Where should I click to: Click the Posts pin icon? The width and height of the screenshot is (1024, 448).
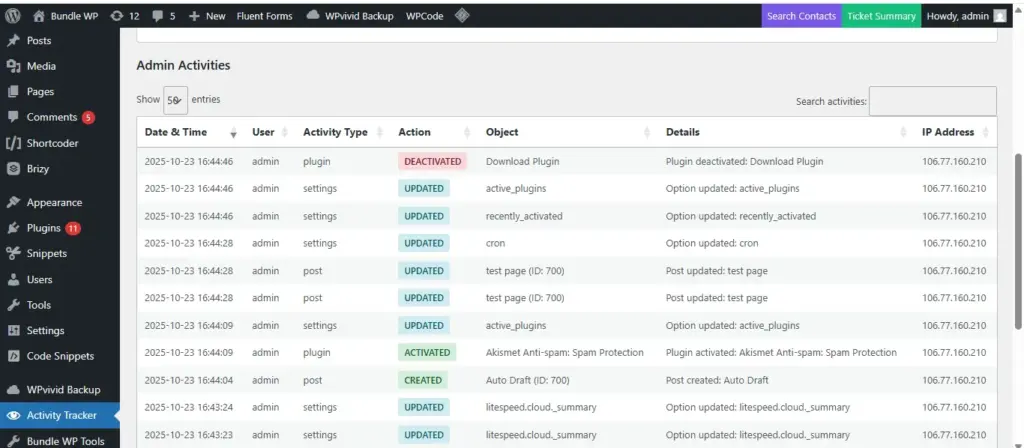13,40
